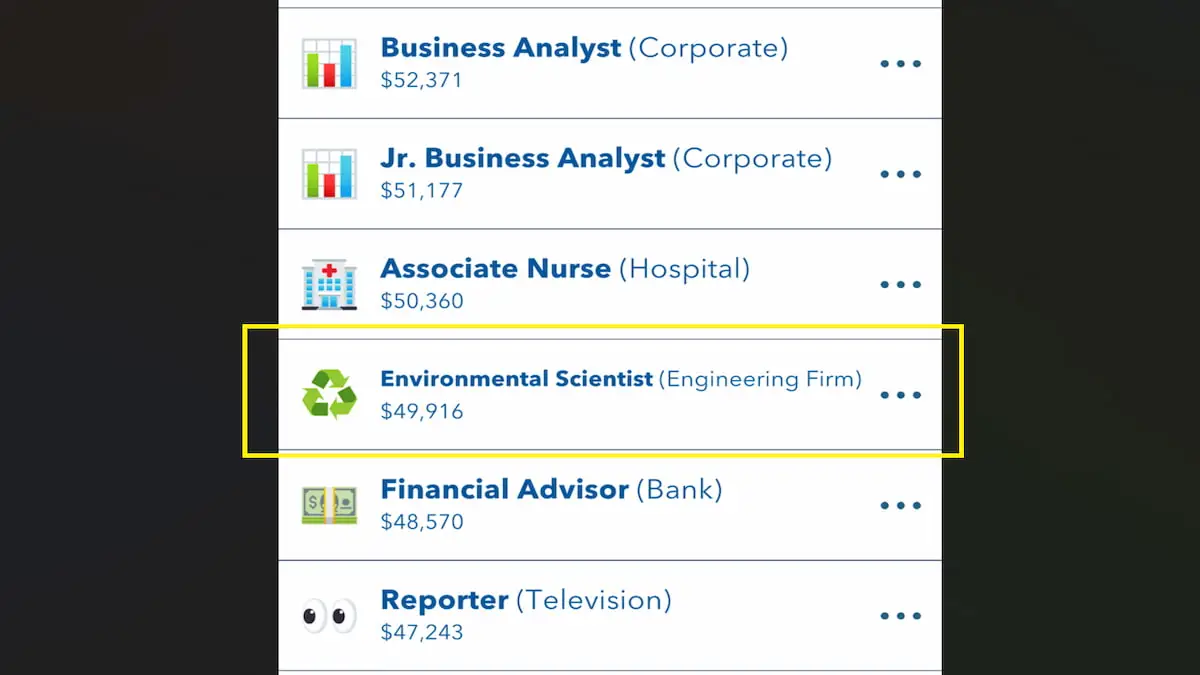Click the eyes icon beside Reporter
This screenshot has width=1200, height=675.
coord(329,616)
